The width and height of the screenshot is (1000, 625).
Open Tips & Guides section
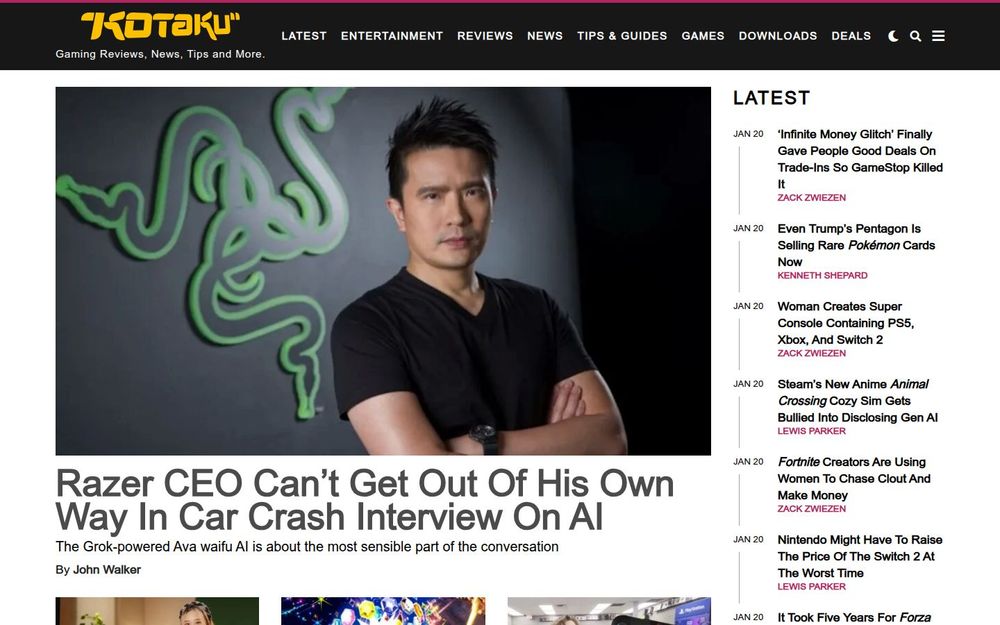click(x=622, y=36)
